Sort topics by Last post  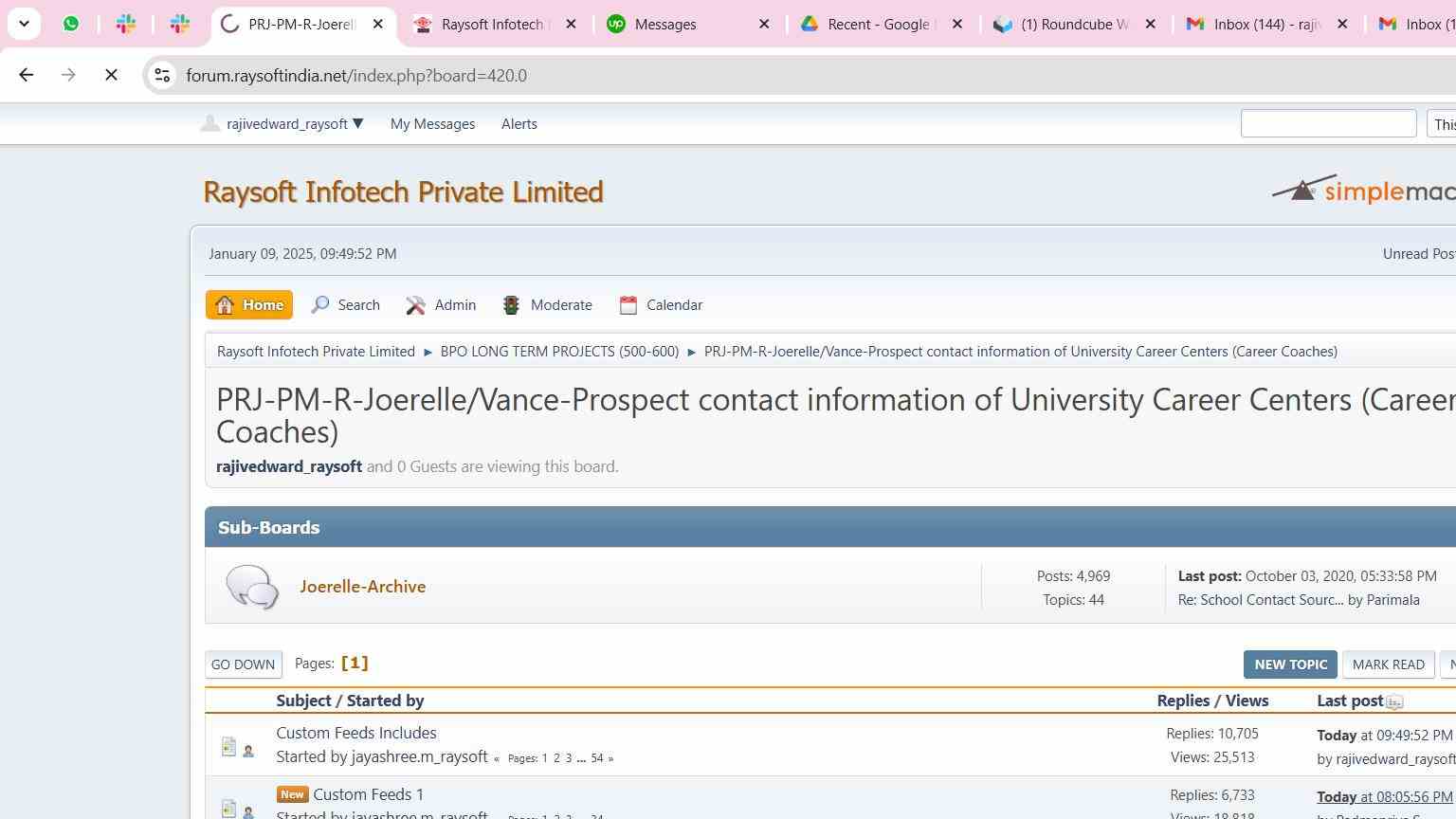[1350, 701]
